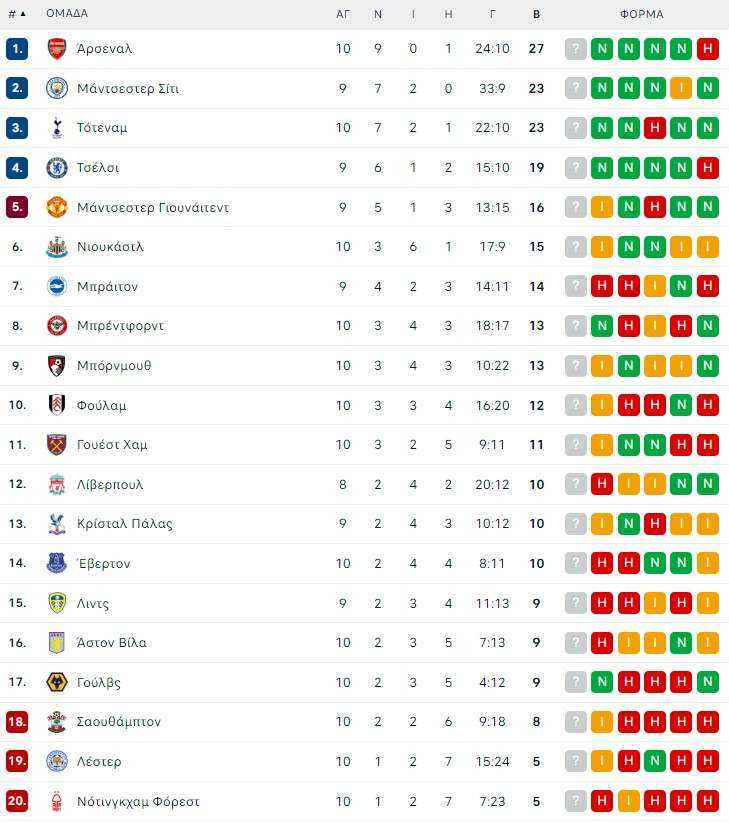Screen dimensions: 729x822
Task: Click the ΟΜΑΔΑ column header
Action: pyautogui.click(x=67, y=14)
